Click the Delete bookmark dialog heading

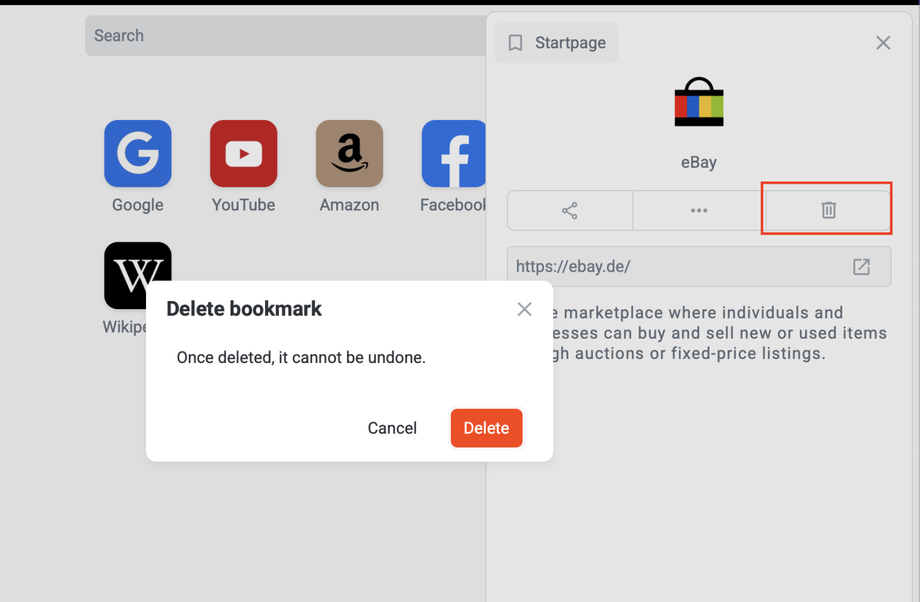click(244, 309)
